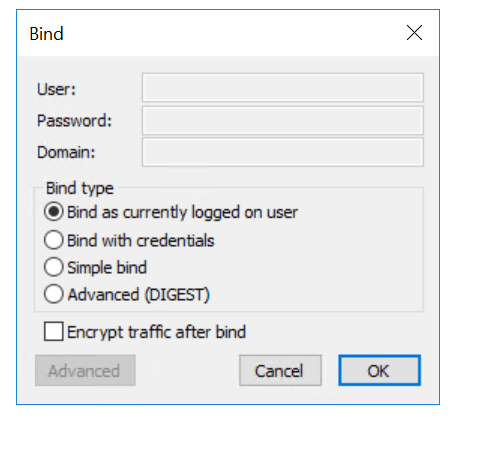Click the grayed-out Advanced button
This screenshot has height=456, width=494.
85,370
